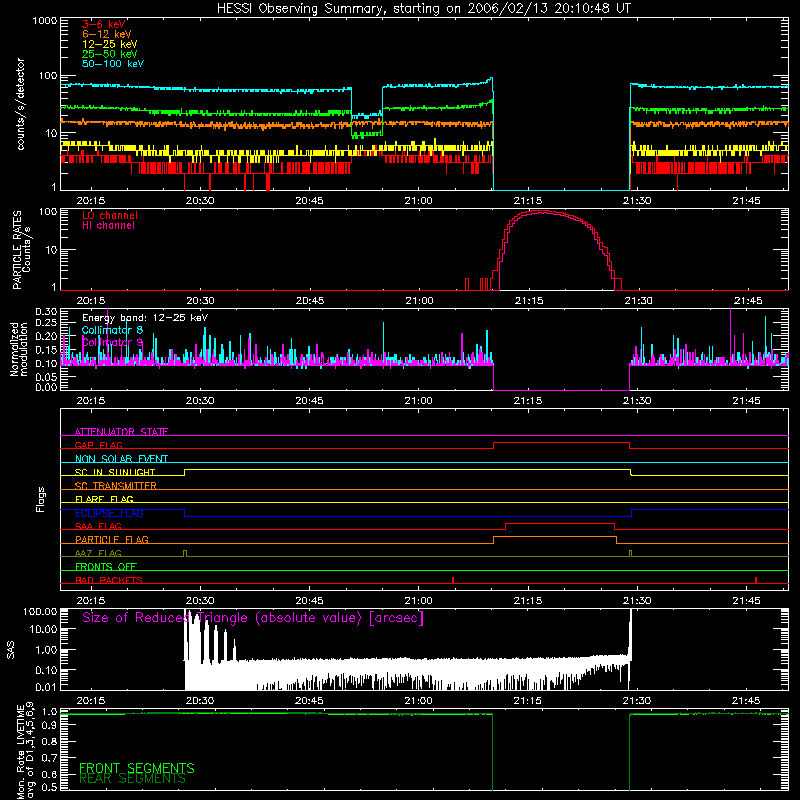Screen dimensions: 800x800
Task: Click the LO channel legend label
Action: tap(110, 215)
